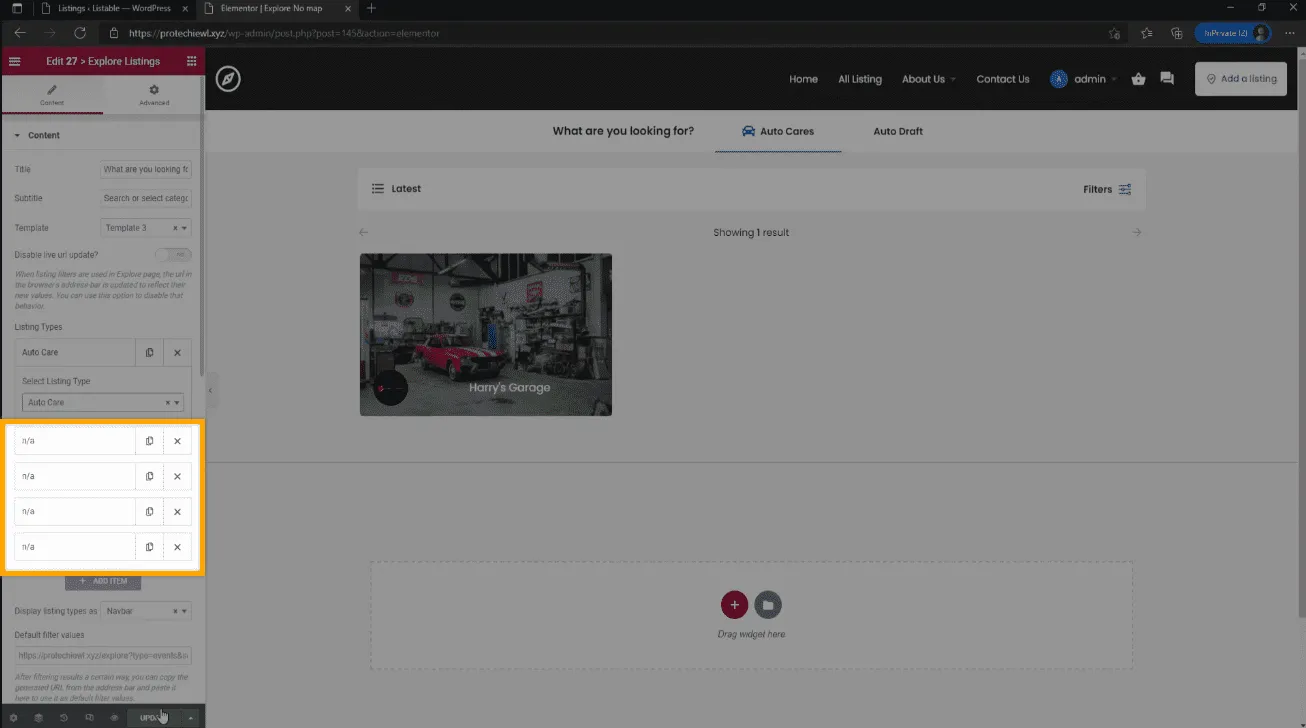Open the widgets grid panel

(191, 61)
